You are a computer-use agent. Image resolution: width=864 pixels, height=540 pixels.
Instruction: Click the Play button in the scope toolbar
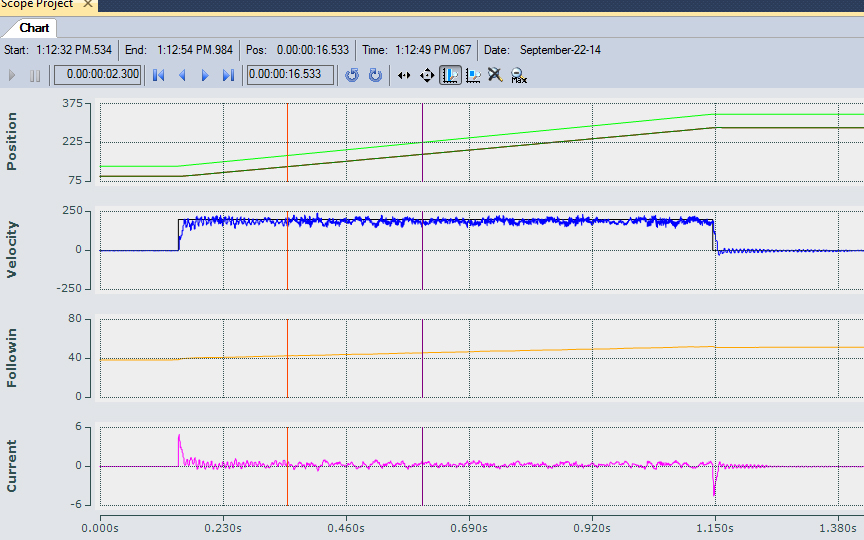point(12,75)
